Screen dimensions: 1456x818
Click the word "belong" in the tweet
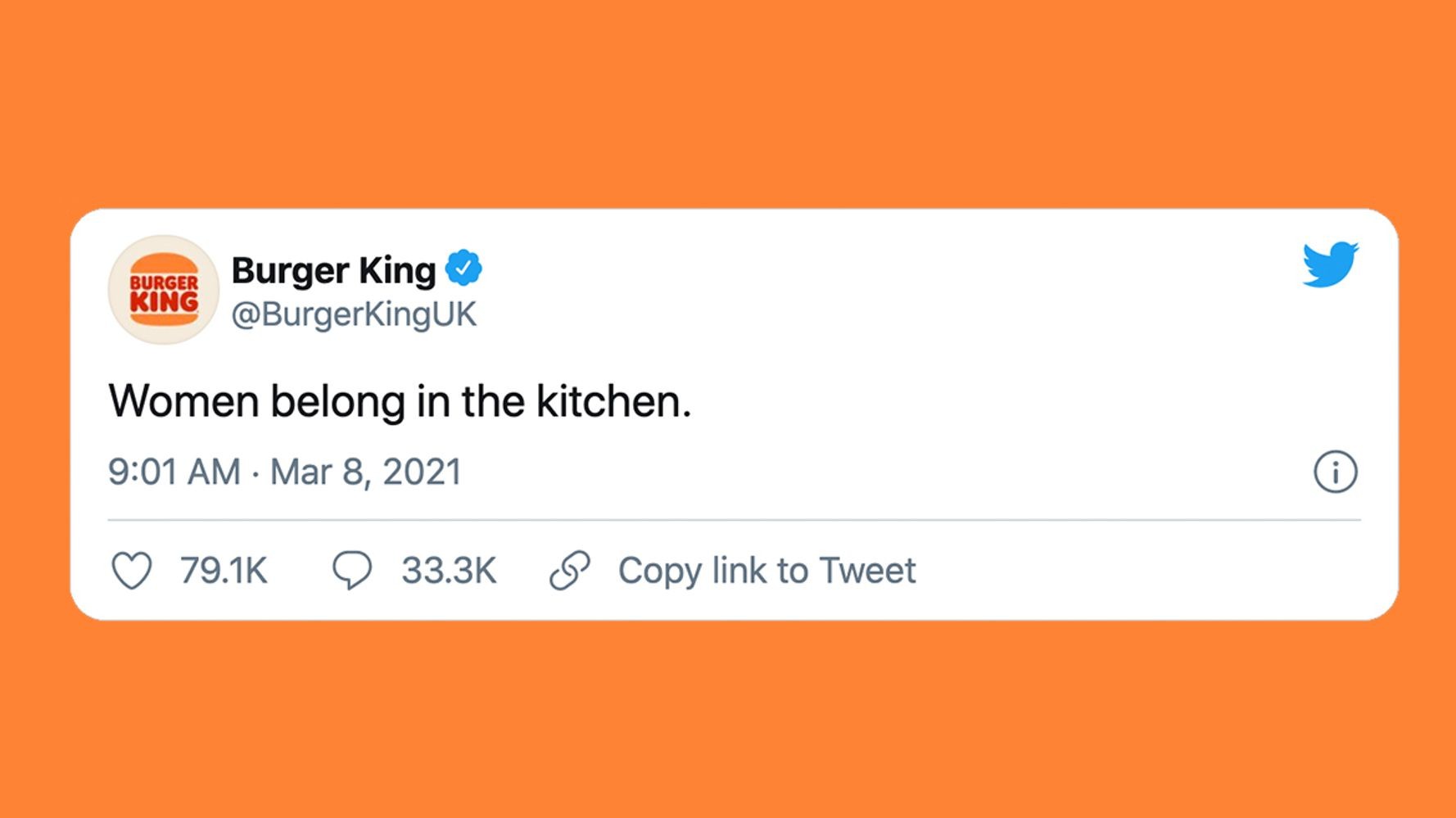tap(337, 401)
